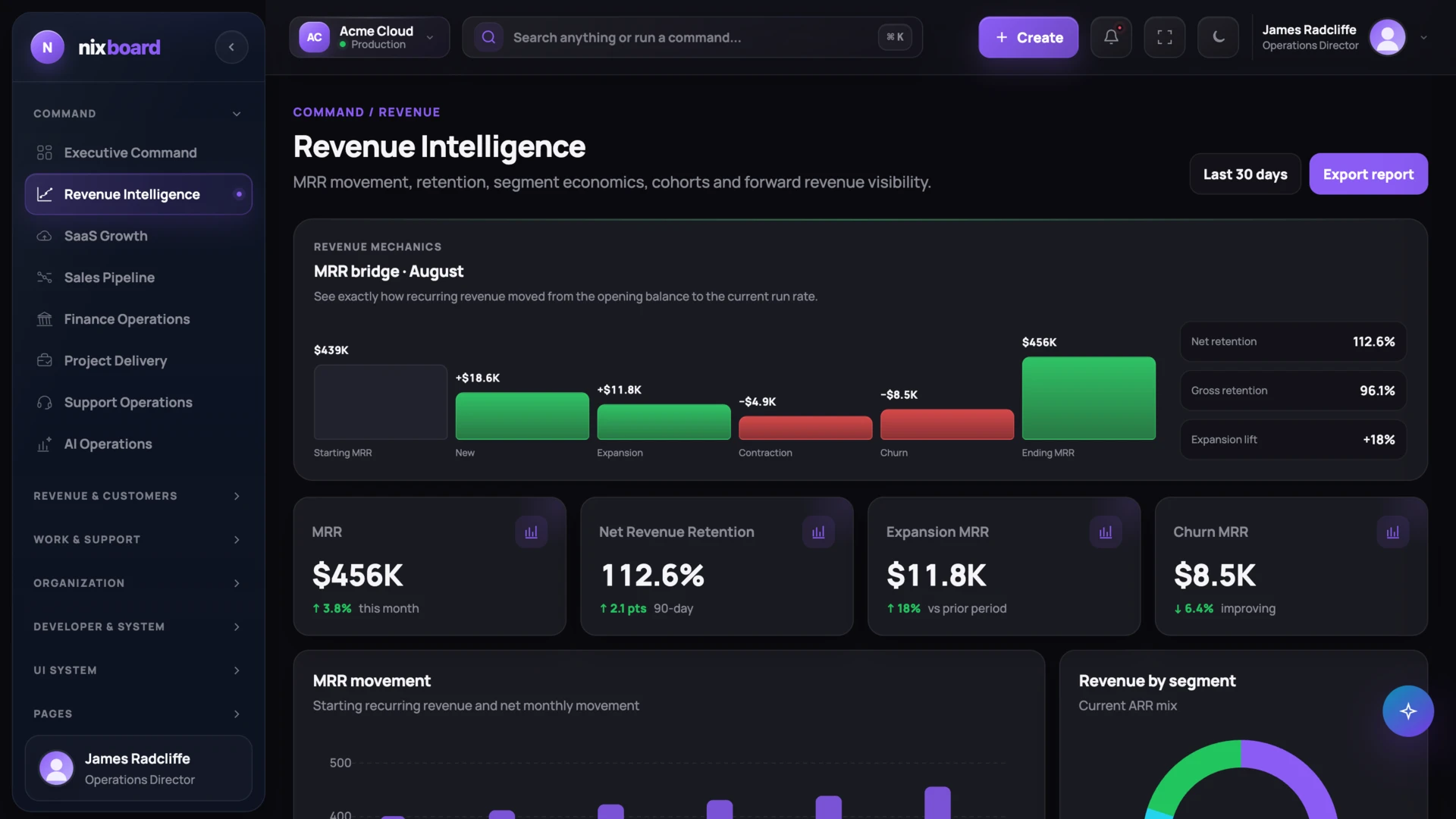Click the Project Delivery briefcase icon
The height and width of the screenshot is (819, 1456).
(x=45, y=361)
